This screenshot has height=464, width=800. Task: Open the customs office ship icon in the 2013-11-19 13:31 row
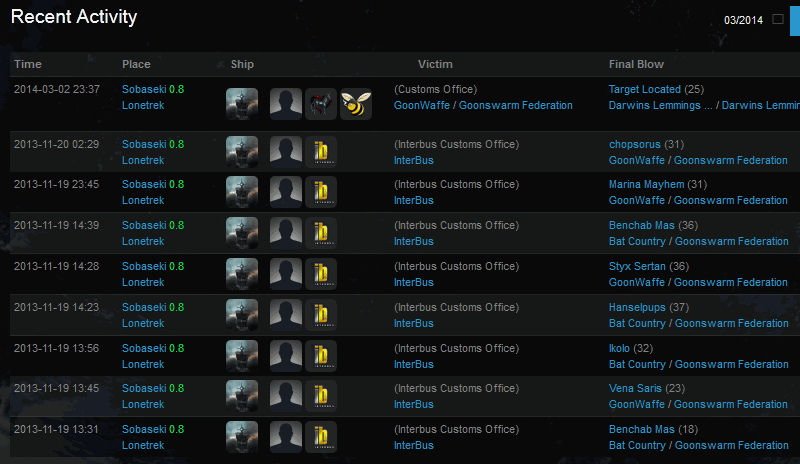coord(242,437)
